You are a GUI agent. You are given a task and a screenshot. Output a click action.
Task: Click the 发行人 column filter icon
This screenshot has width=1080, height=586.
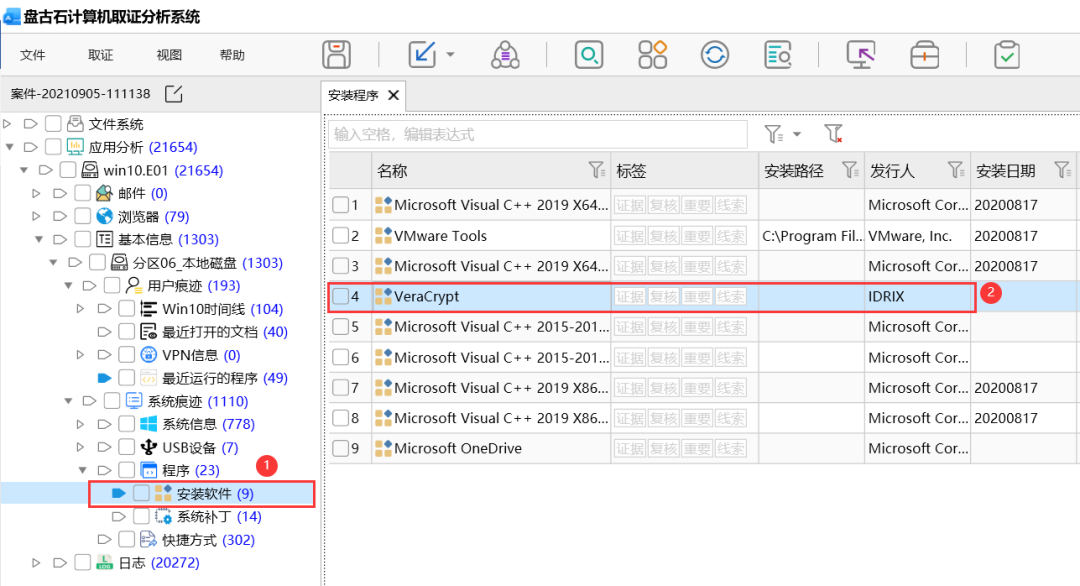point(955,170)
